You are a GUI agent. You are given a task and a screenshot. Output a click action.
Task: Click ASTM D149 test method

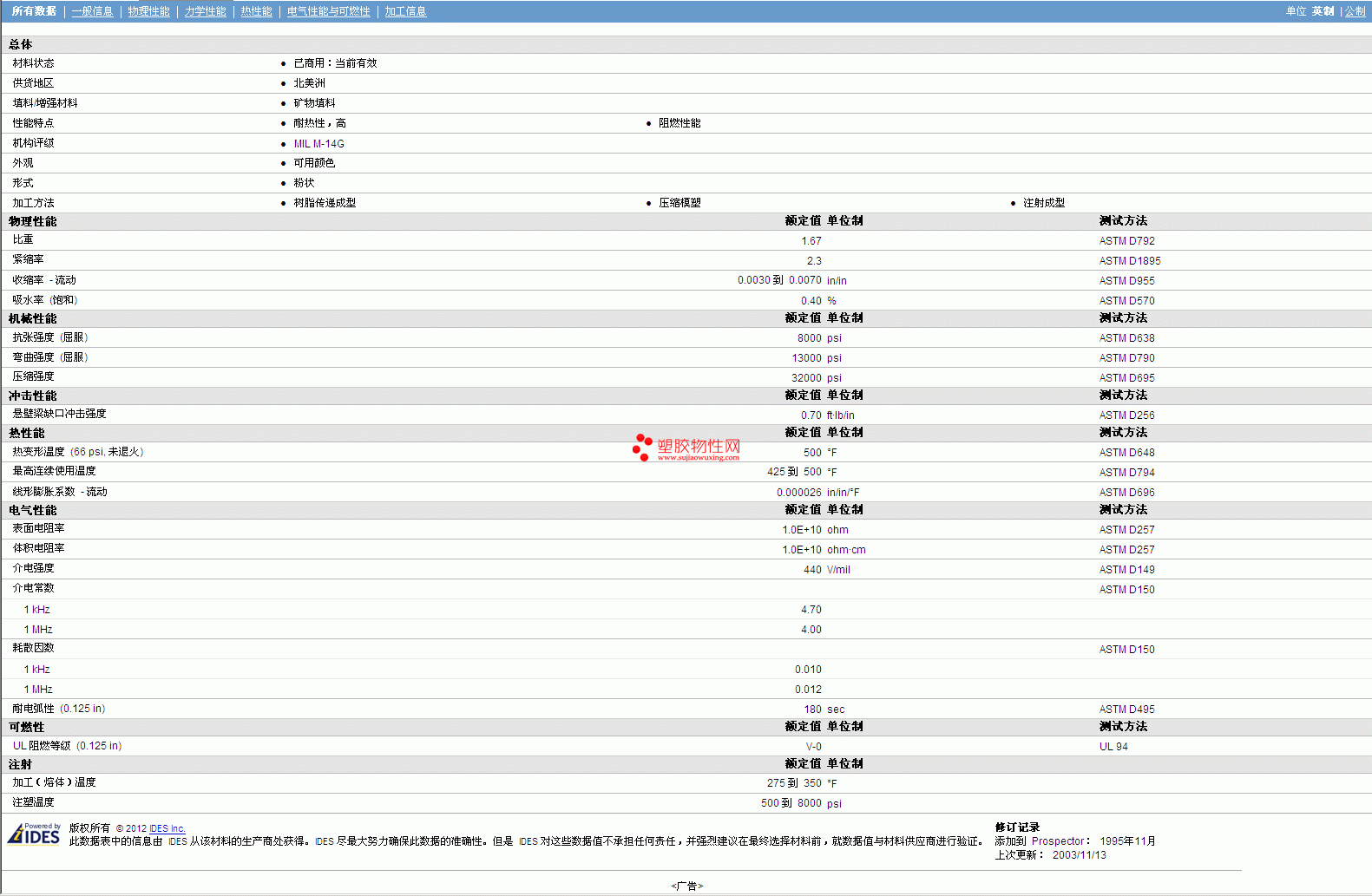coord(1126,570)
